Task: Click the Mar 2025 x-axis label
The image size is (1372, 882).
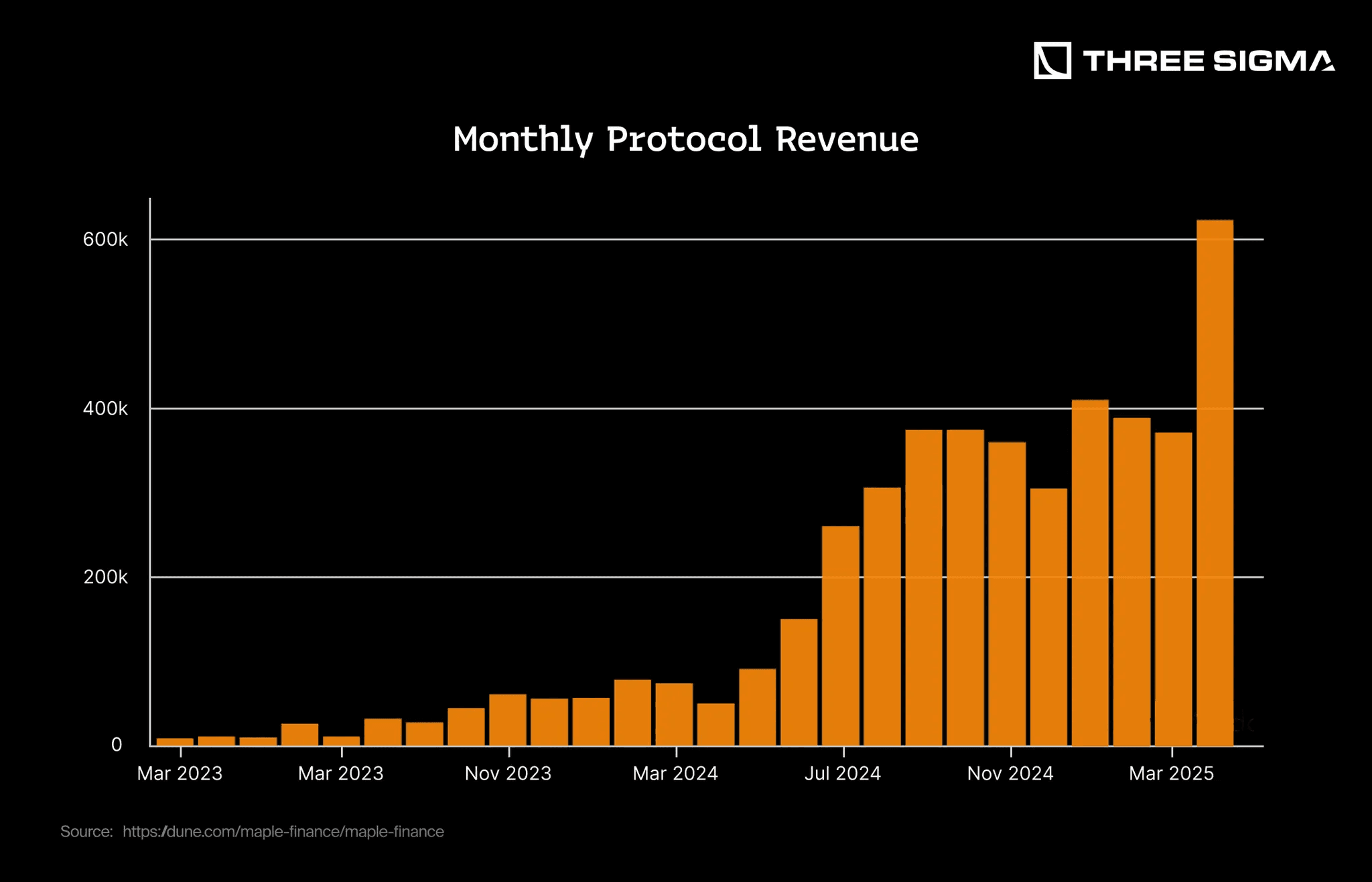Action: 1171,774
